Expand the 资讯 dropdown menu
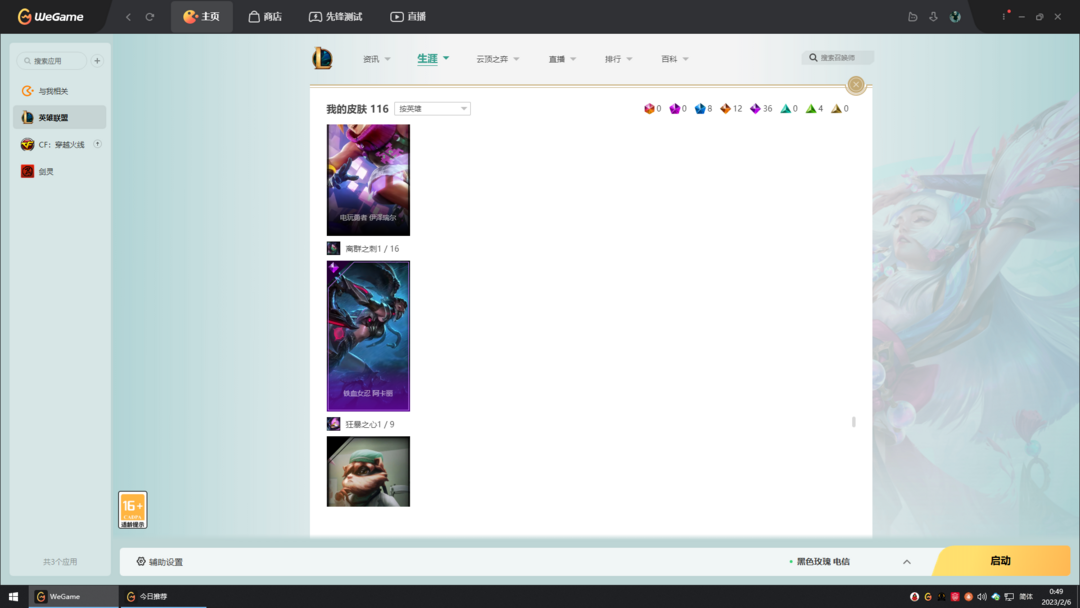1080x608 pixels. pyautogui.click(x=376, y=59)
